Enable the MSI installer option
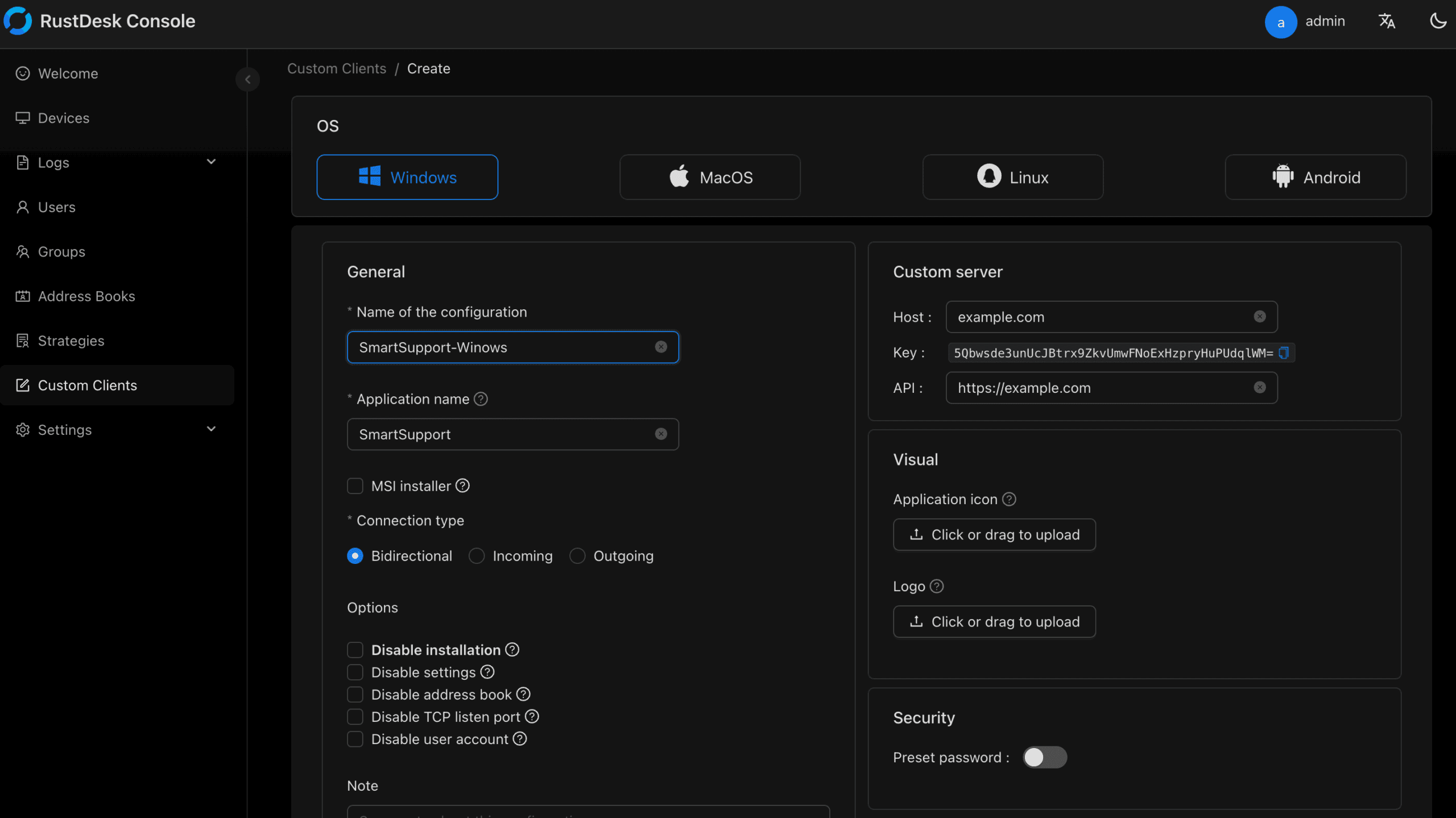Screen dimensions: 1456x818 355,485
